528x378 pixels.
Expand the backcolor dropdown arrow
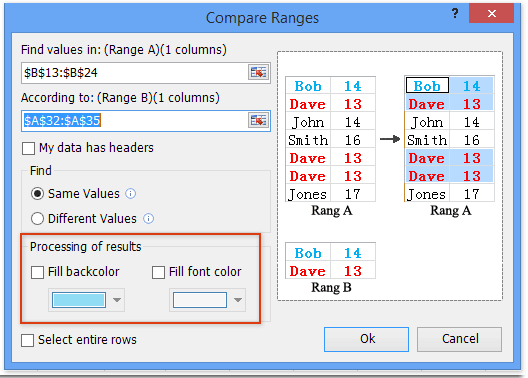117,300
